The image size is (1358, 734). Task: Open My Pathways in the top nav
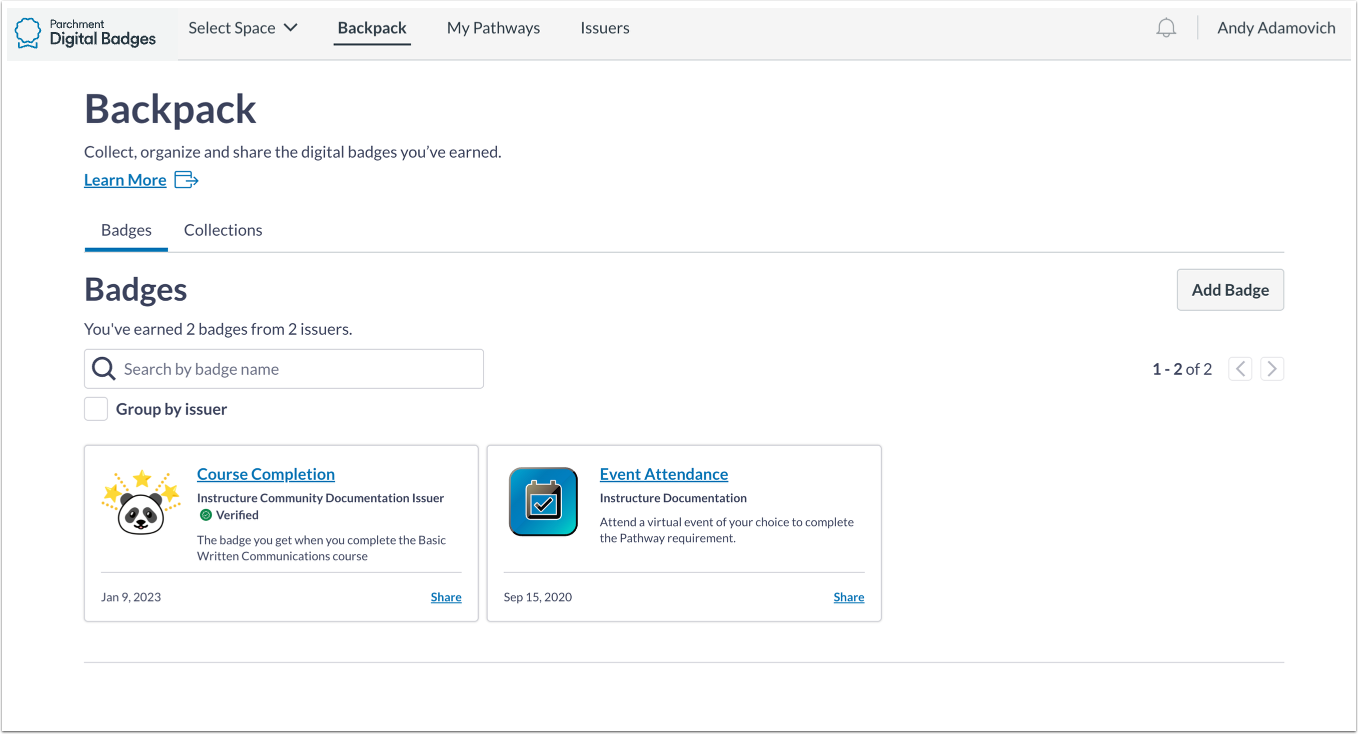(493, 28)
